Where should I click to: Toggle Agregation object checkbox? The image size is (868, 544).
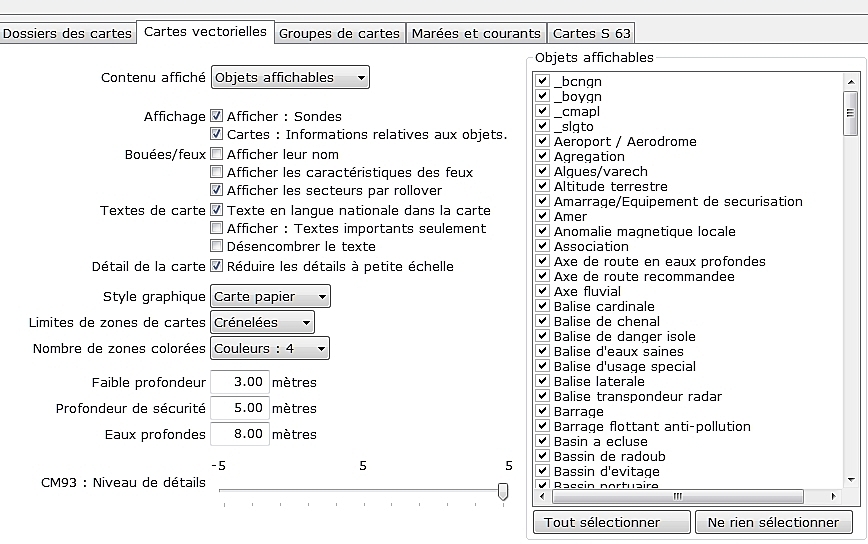[542, 156]
